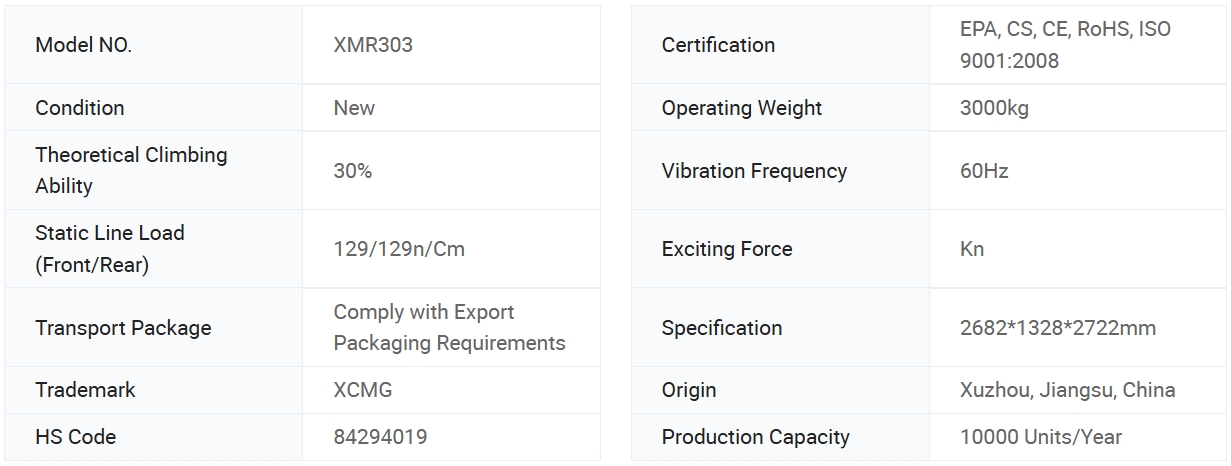Click the 2682*1328*2722mm specification value

pyautogui.click(x=1058, y=328)
